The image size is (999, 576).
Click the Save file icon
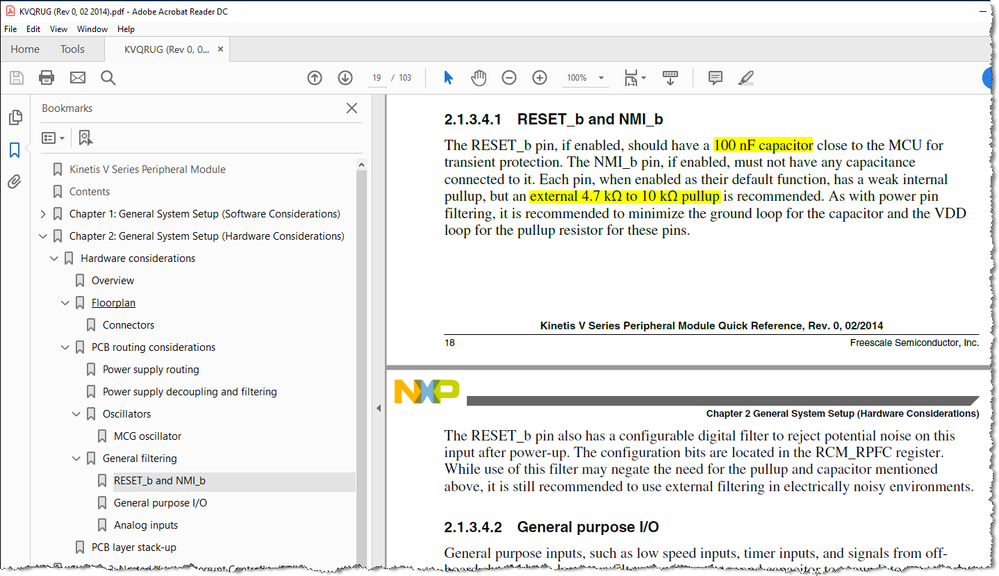point(17,78)
